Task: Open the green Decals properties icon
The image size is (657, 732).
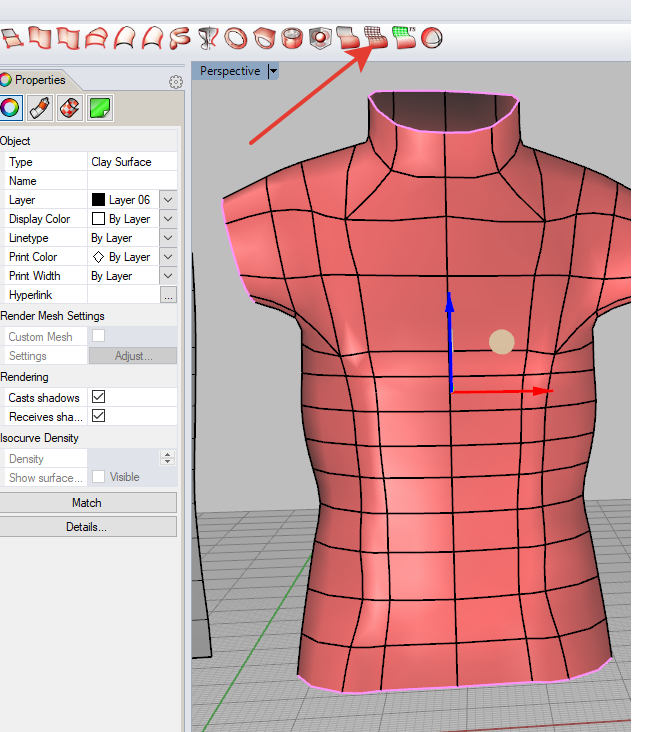Action: (98, 107)
